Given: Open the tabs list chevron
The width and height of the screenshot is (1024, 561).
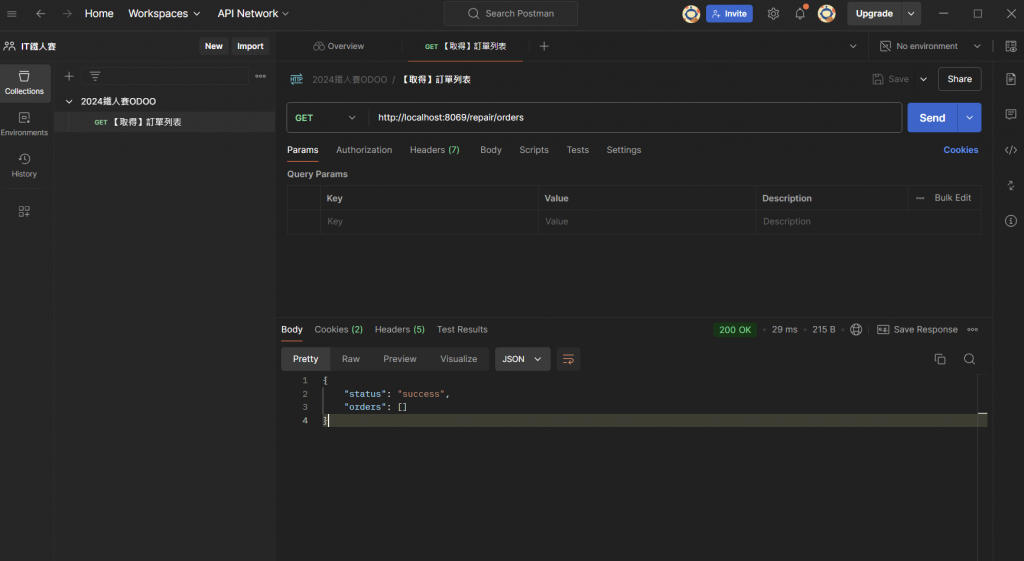Looking at the screenshot, I should [853, 46].
